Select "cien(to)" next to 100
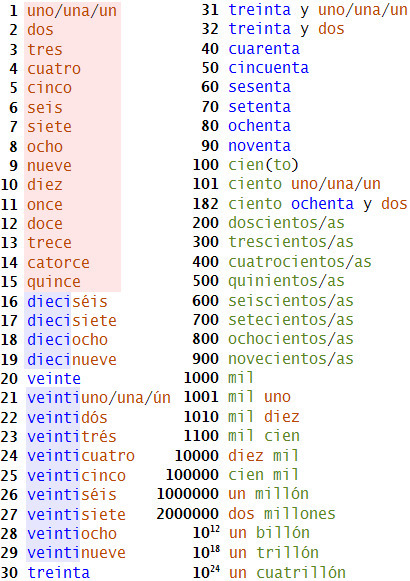 pos(263,165)
